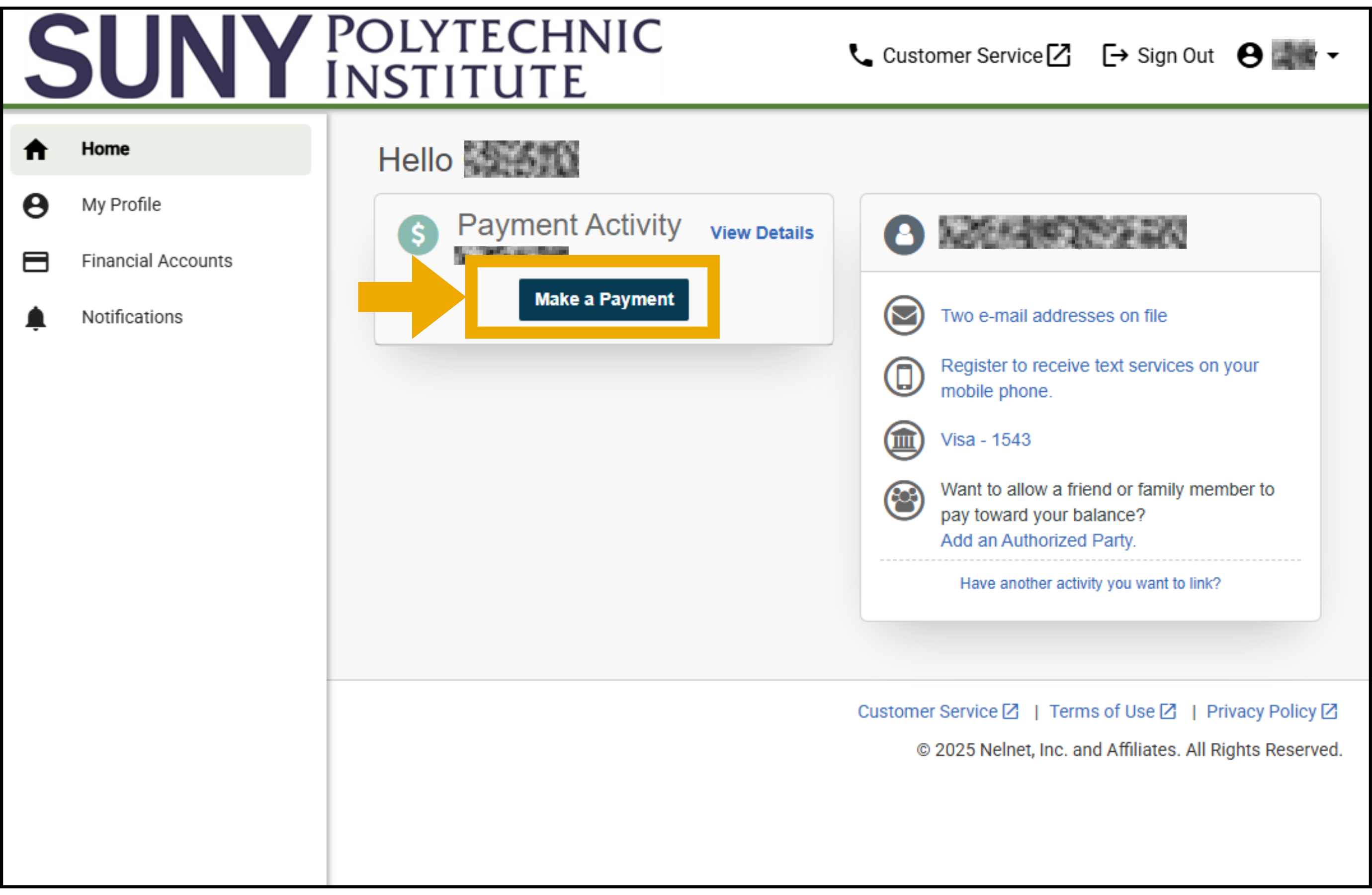Click the mobile phone icon

[x=903, y=376]
